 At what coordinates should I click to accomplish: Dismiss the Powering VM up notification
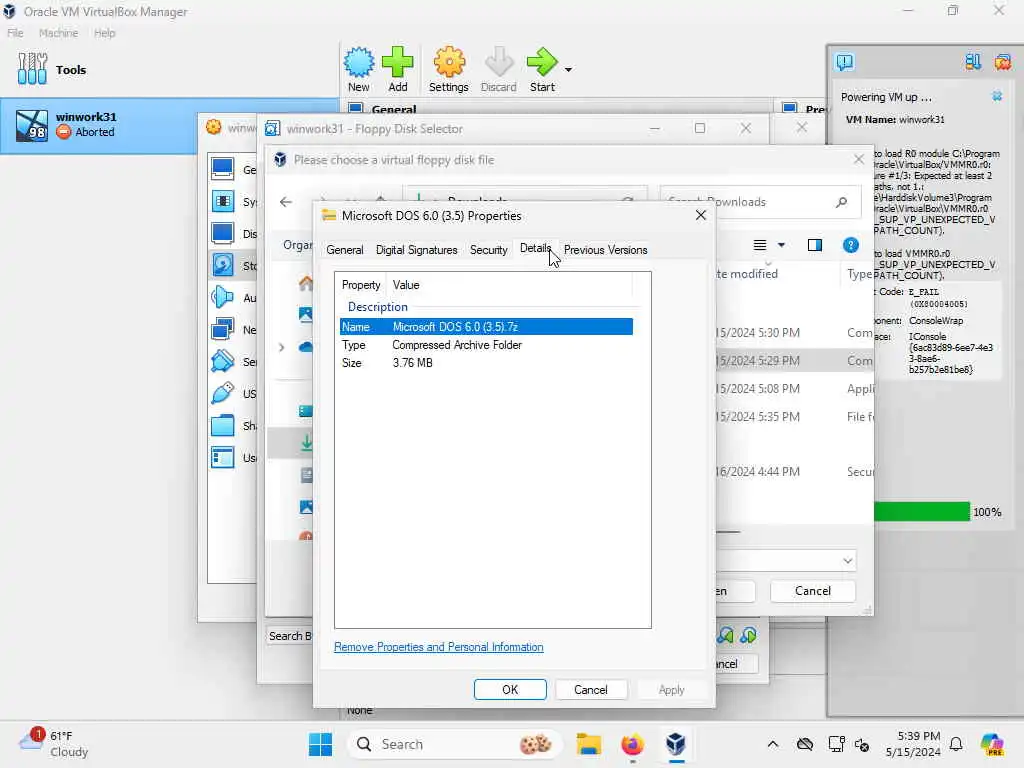coord(997,97)
